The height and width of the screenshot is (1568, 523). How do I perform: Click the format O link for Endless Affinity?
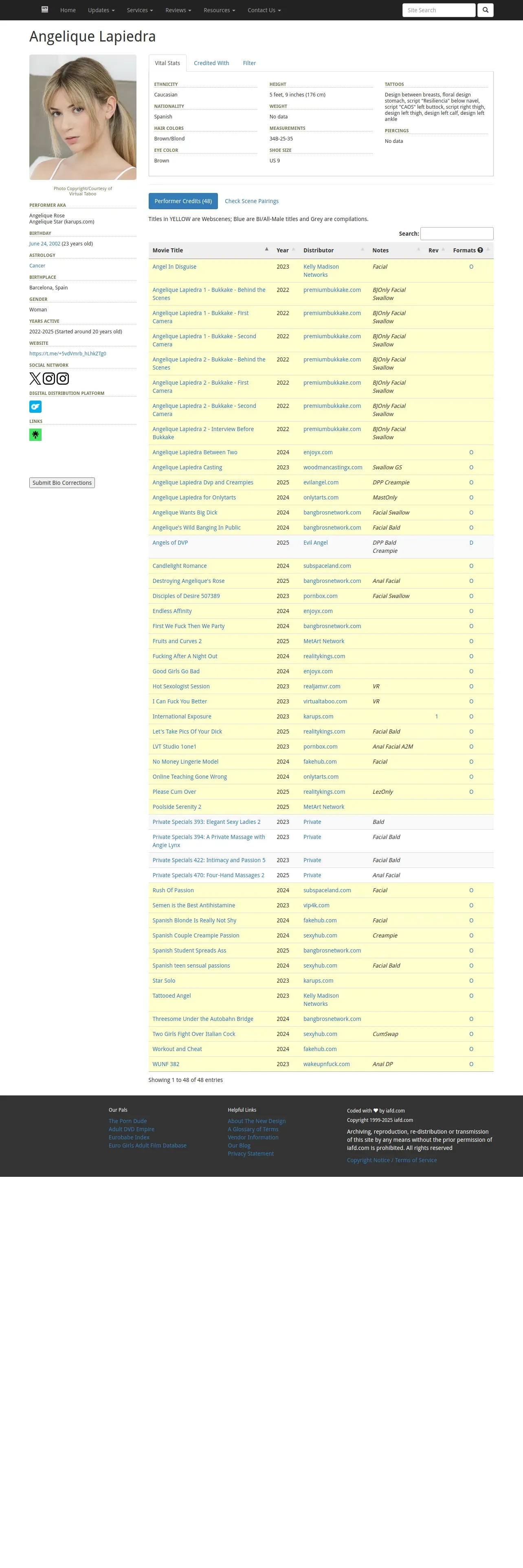pos(471,611)
